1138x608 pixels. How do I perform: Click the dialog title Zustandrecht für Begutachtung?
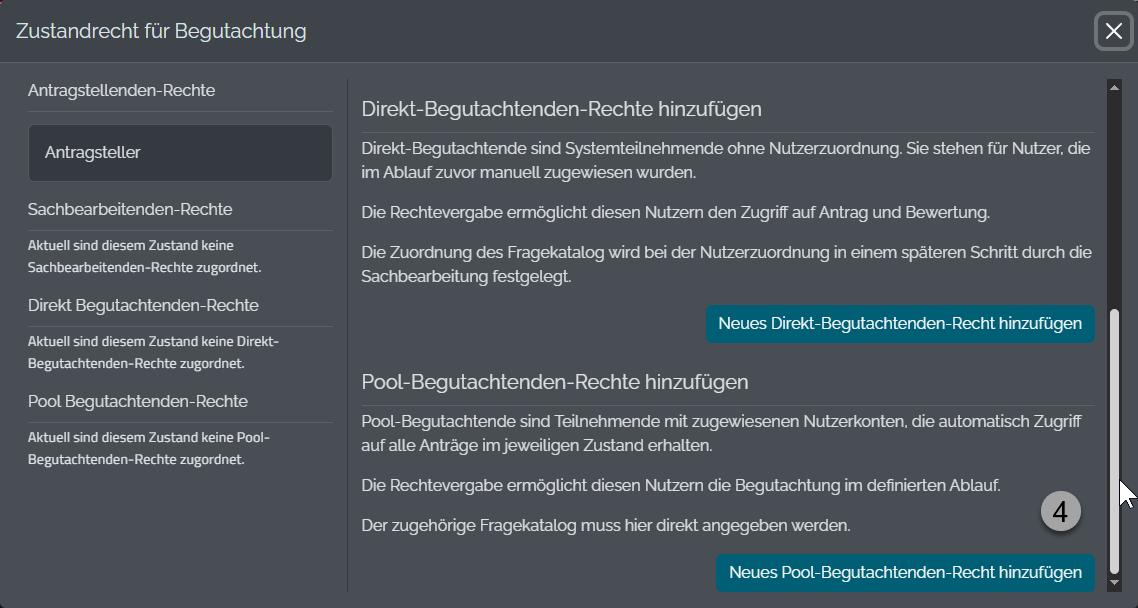[162, 31]
